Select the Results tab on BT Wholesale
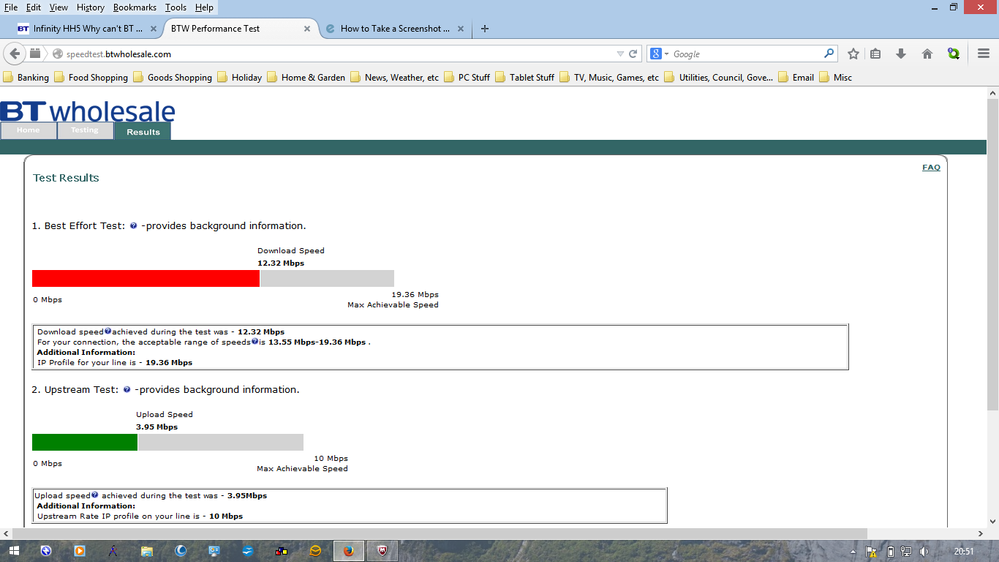Screen dimensions: 999x562 [143, 132]
